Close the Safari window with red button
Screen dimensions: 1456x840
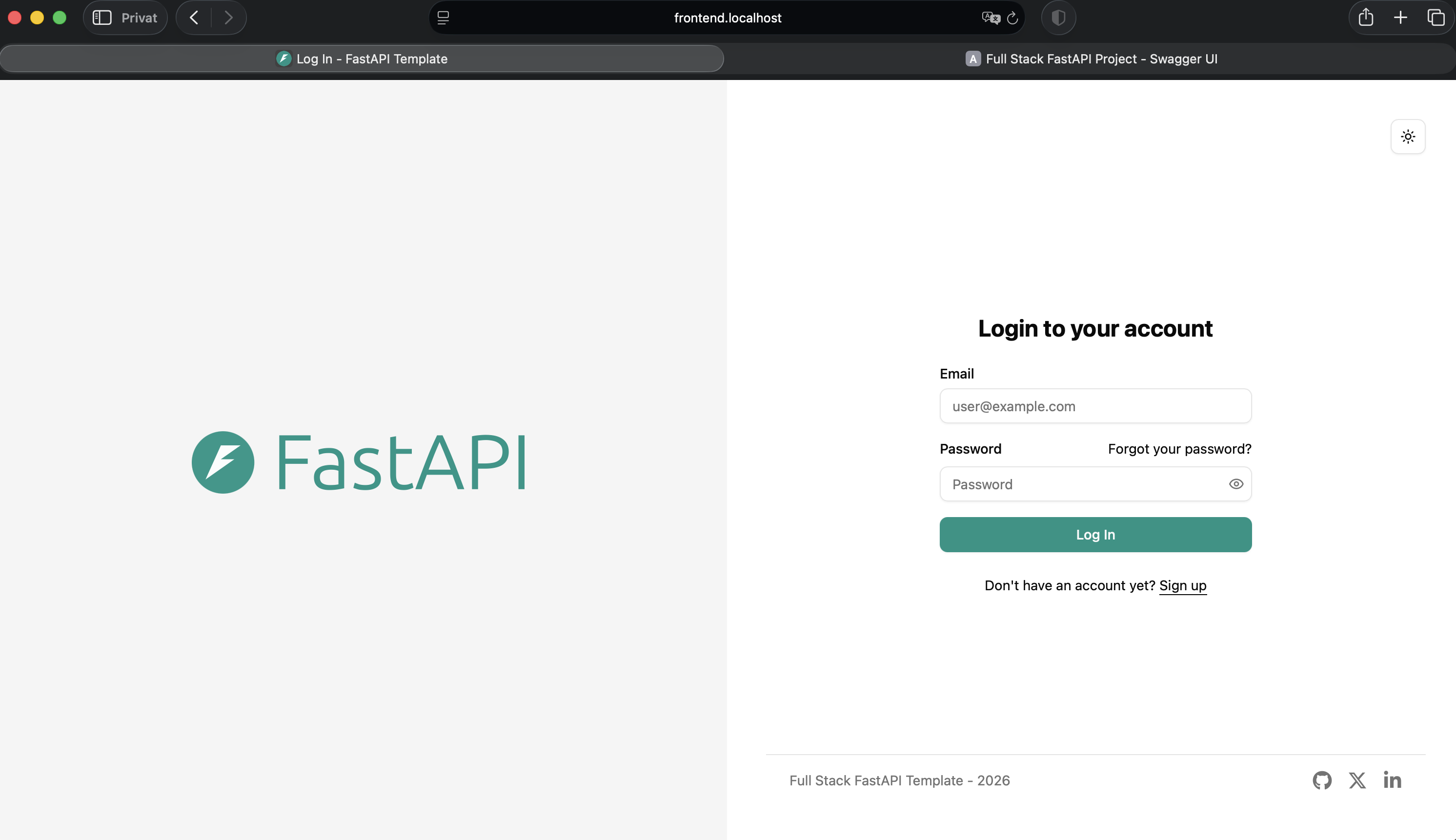coord(15,18)
